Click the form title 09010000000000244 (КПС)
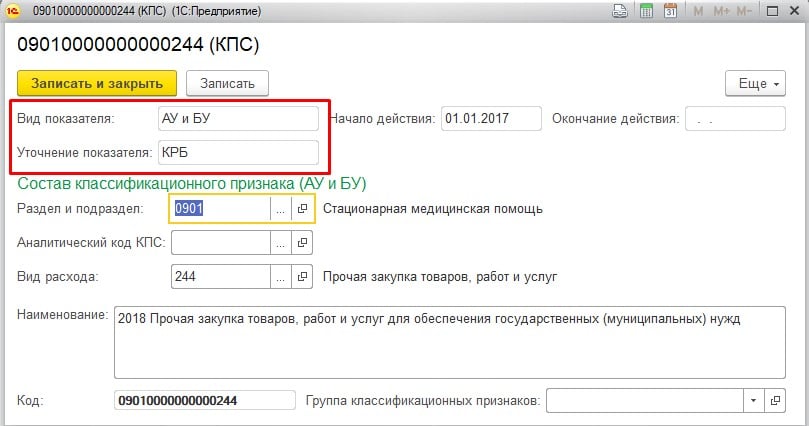Image resolution: width=809 pixels, height=426 pixels. click(138, 44)
